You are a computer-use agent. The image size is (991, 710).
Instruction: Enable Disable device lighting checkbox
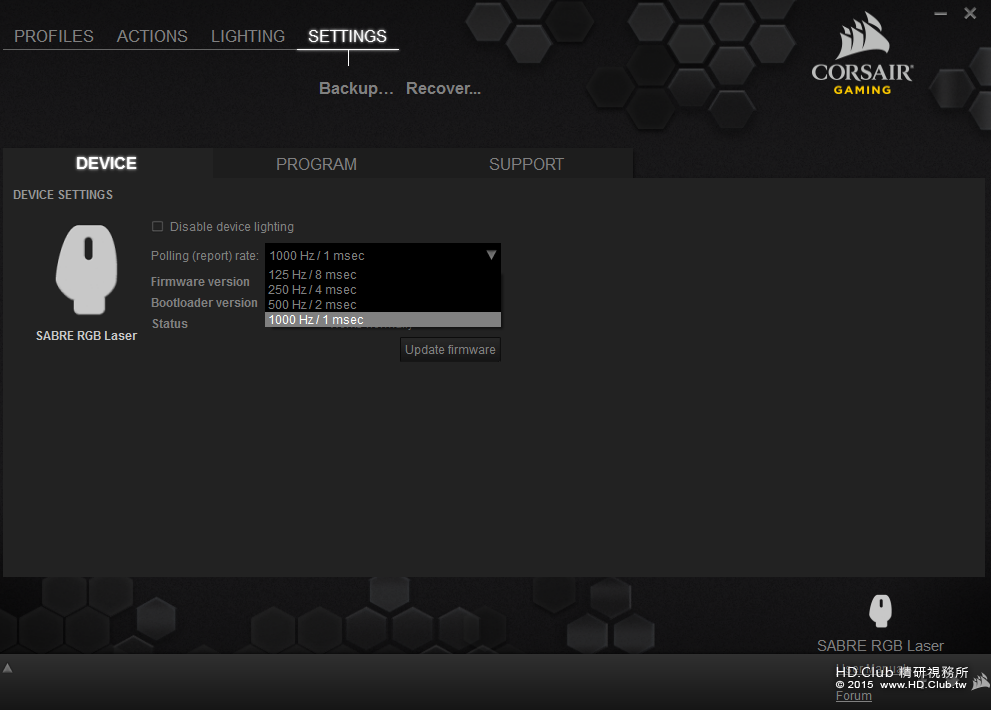(x=157, y=226)
